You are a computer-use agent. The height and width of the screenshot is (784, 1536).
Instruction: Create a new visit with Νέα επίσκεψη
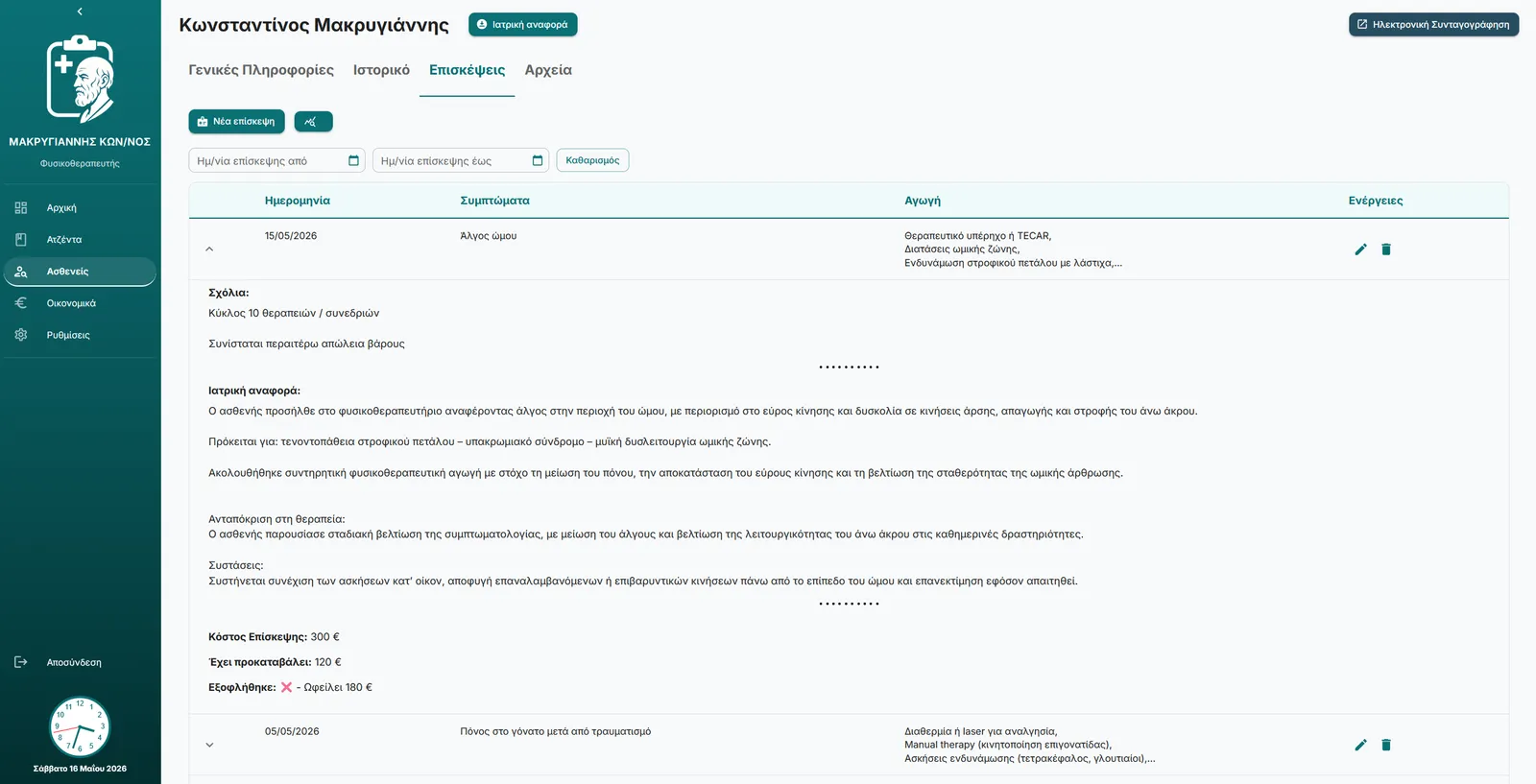(x=236, y=122)
